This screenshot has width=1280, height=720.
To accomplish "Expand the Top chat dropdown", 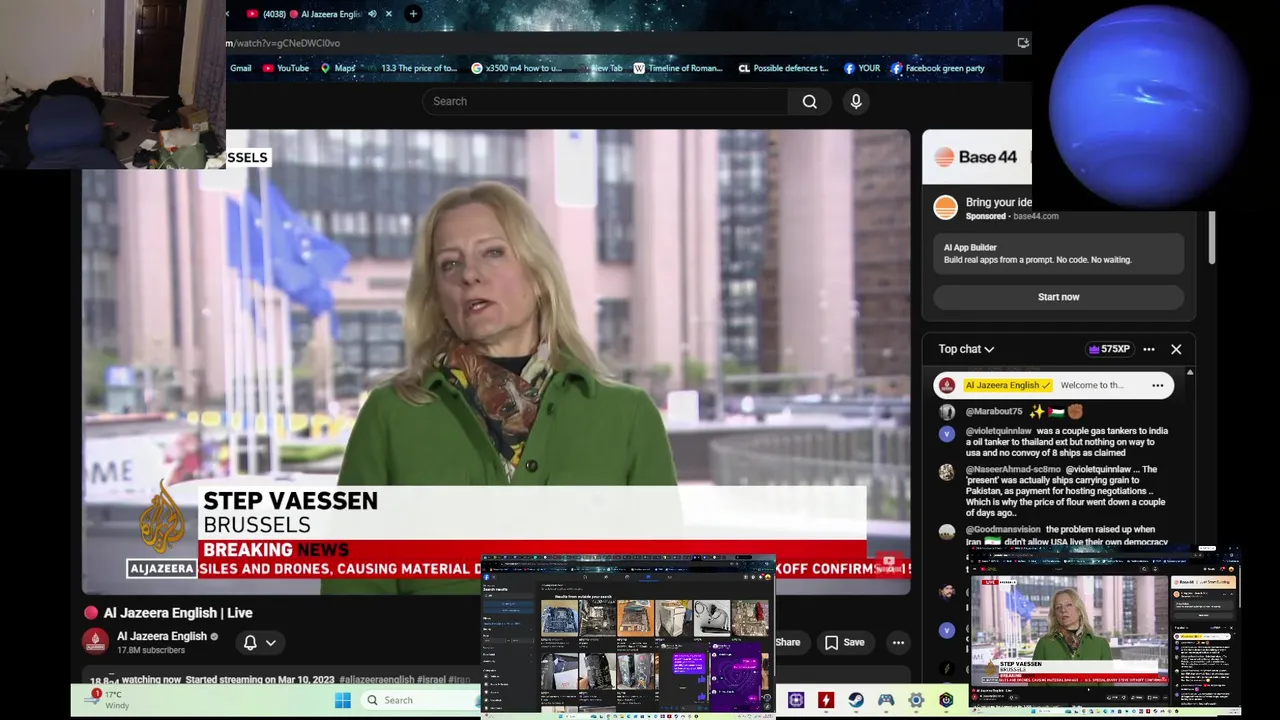I will (x=966, y=349).
